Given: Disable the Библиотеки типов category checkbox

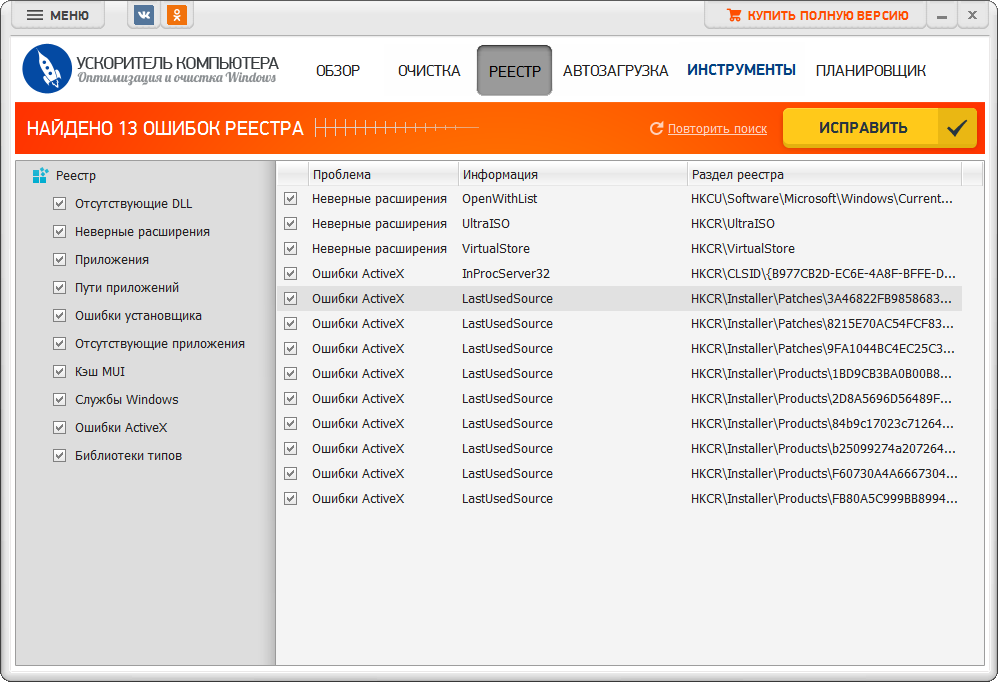Looking at the screenshot, I should pos(59,456).
